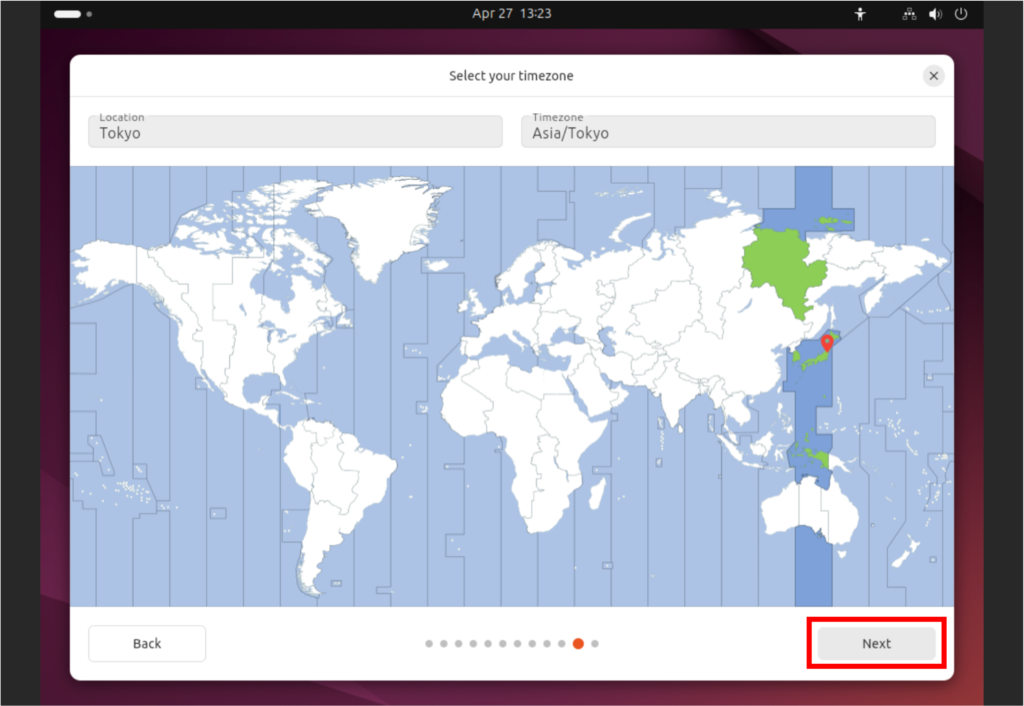
Task: Close the timezone installer dialog
Action: tap(934, 76)
